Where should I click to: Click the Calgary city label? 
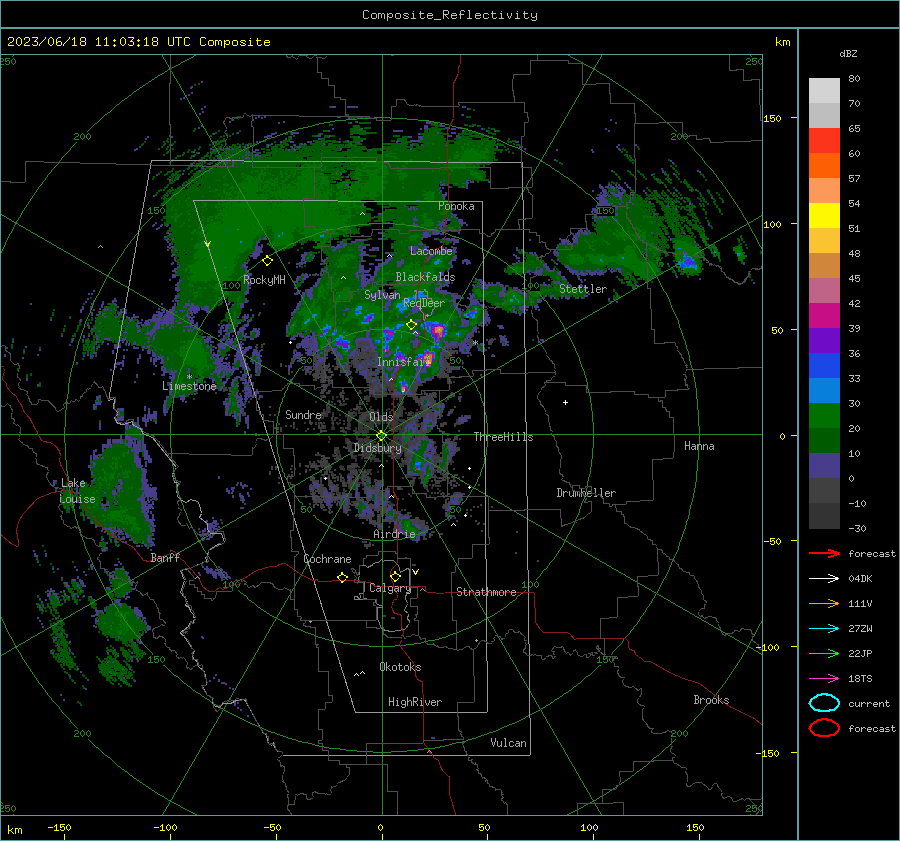point(390,588)
